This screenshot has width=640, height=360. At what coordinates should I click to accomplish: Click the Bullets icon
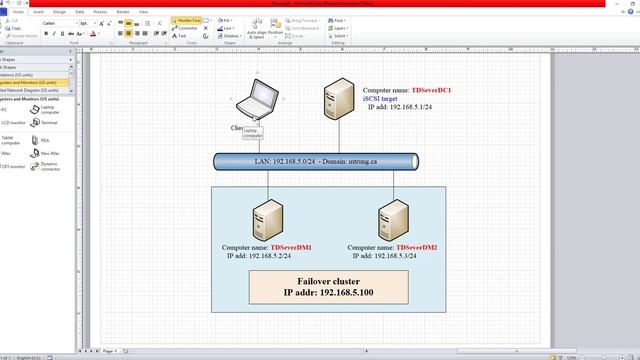147,23
